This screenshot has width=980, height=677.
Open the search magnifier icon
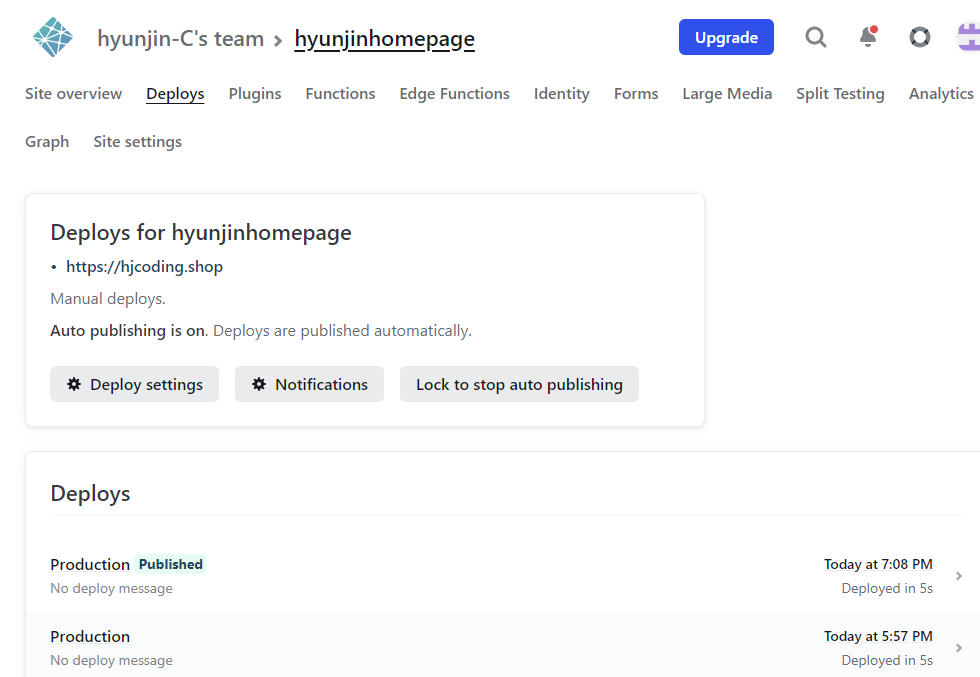[x=816, y=38]
